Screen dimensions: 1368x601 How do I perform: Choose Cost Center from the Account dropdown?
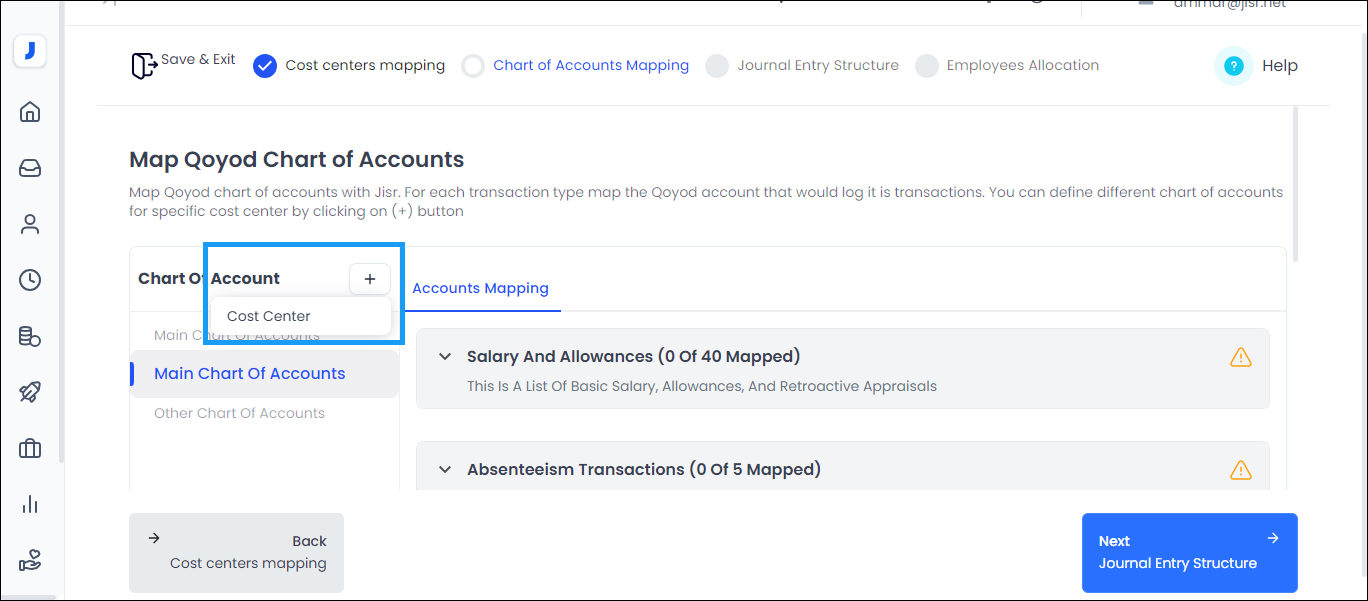pos(268,316)
